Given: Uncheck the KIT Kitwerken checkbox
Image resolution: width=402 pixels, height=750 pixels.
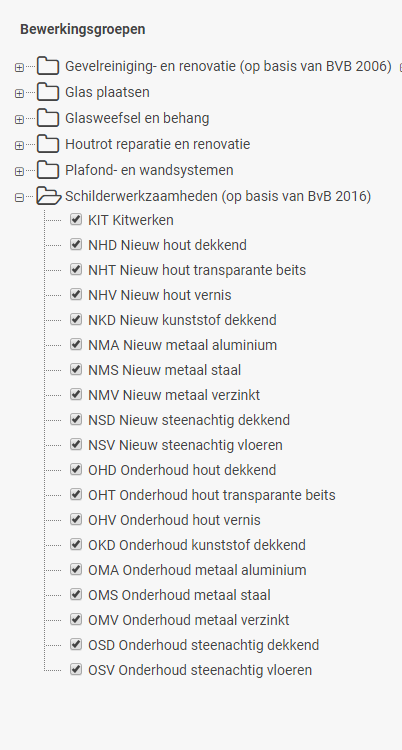Looking at the screenshot, I should coord(76,220).
